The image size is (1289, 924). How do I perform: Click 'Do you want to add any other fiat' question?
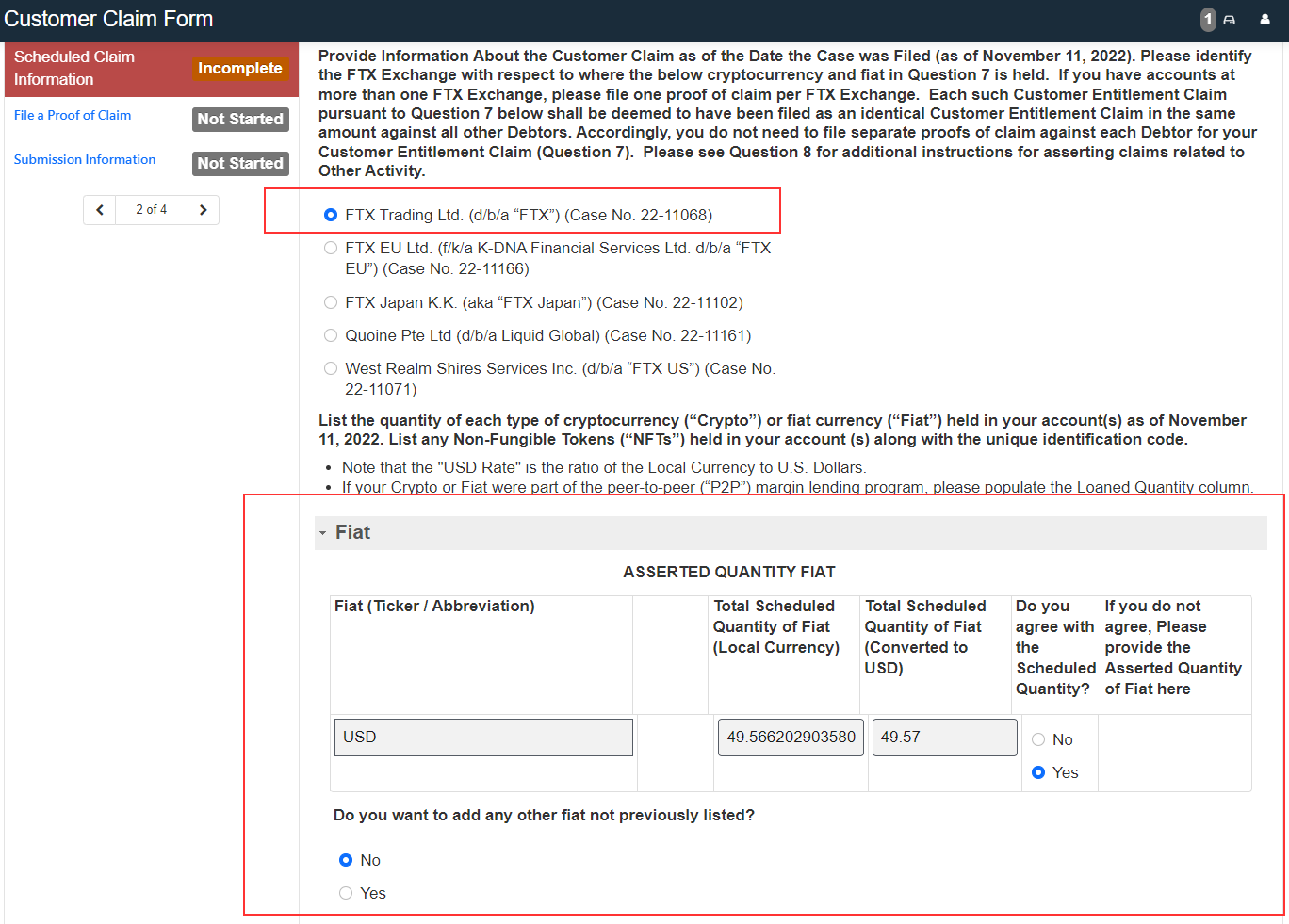544,815
